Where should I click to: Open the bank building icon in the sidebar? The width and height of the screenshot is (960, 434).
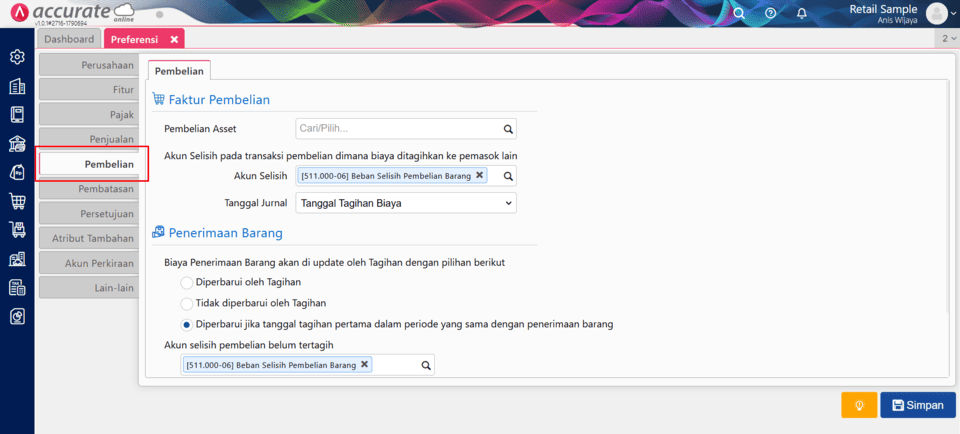tap(17, 143)
